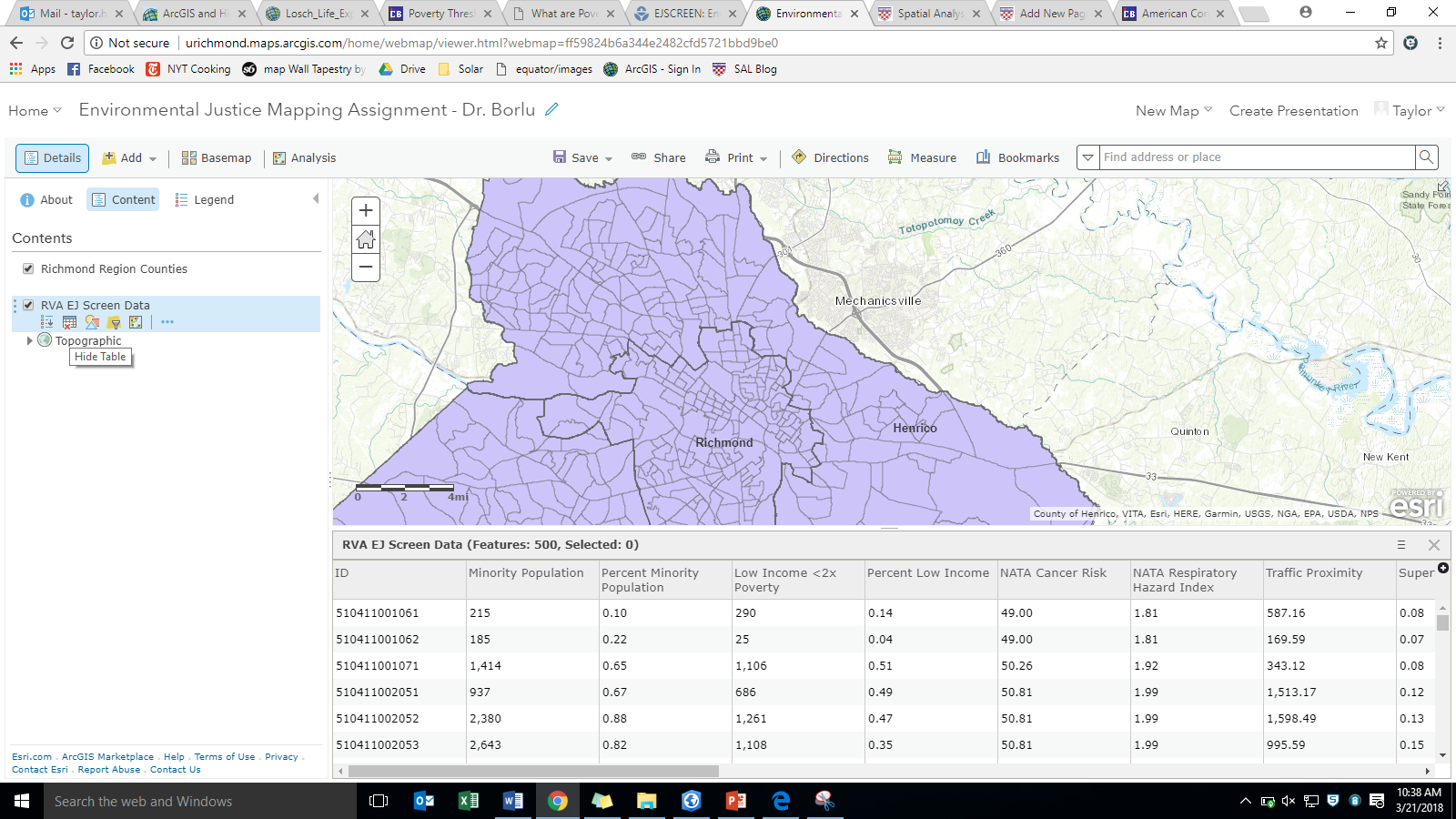Viewport: 1456px width, 819px height.
Task: Click the Zoom In button on the map
Action: pyautogui.click(x=365, y=210)
